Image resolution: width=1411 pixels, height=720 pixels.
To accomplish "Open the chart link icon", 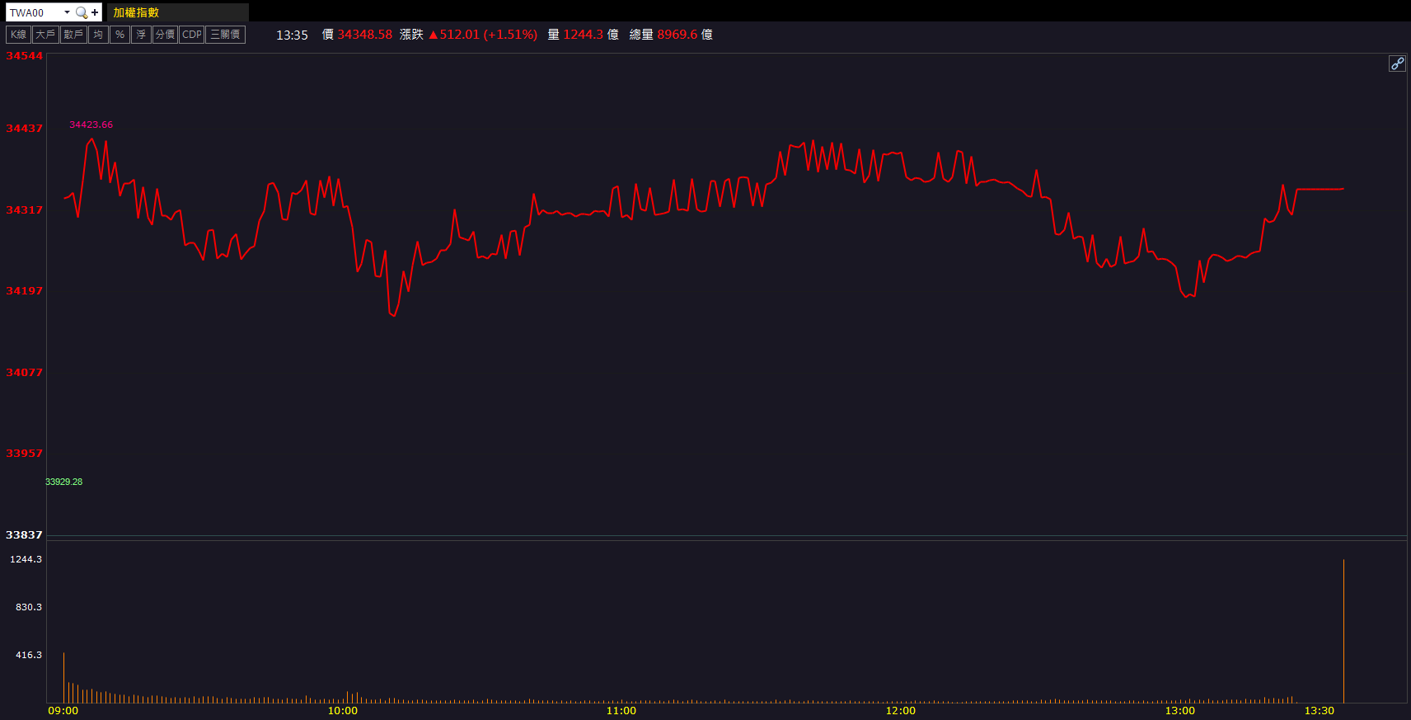I will click(x=1397, y=63).
